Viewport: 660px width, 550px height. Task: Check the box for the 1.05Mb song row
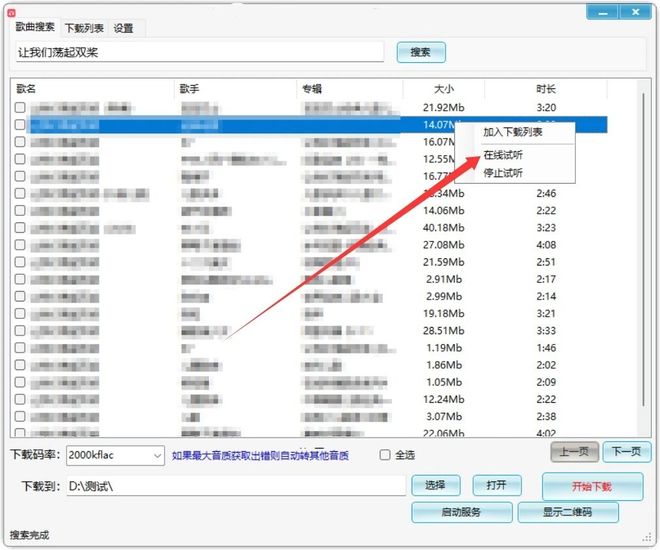click(20, 382)
